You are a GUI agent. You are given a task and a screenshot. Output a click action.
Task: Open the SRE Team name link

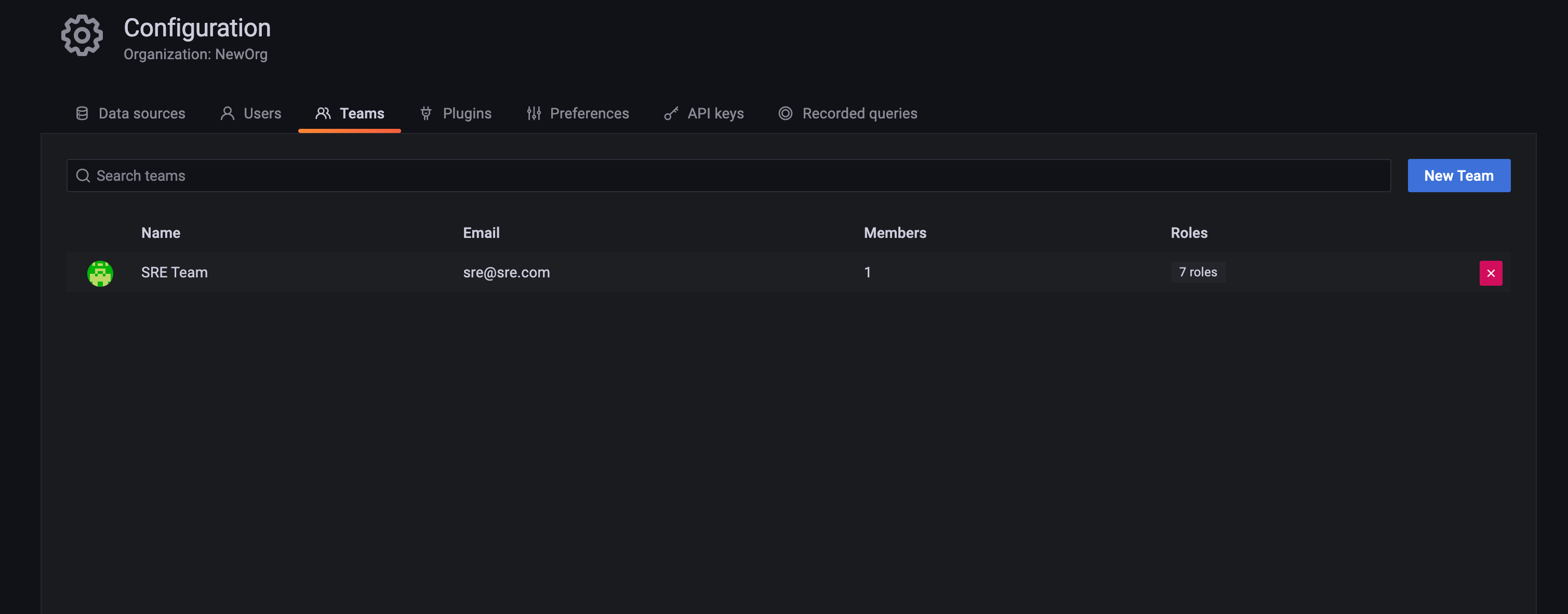point(174,273)
